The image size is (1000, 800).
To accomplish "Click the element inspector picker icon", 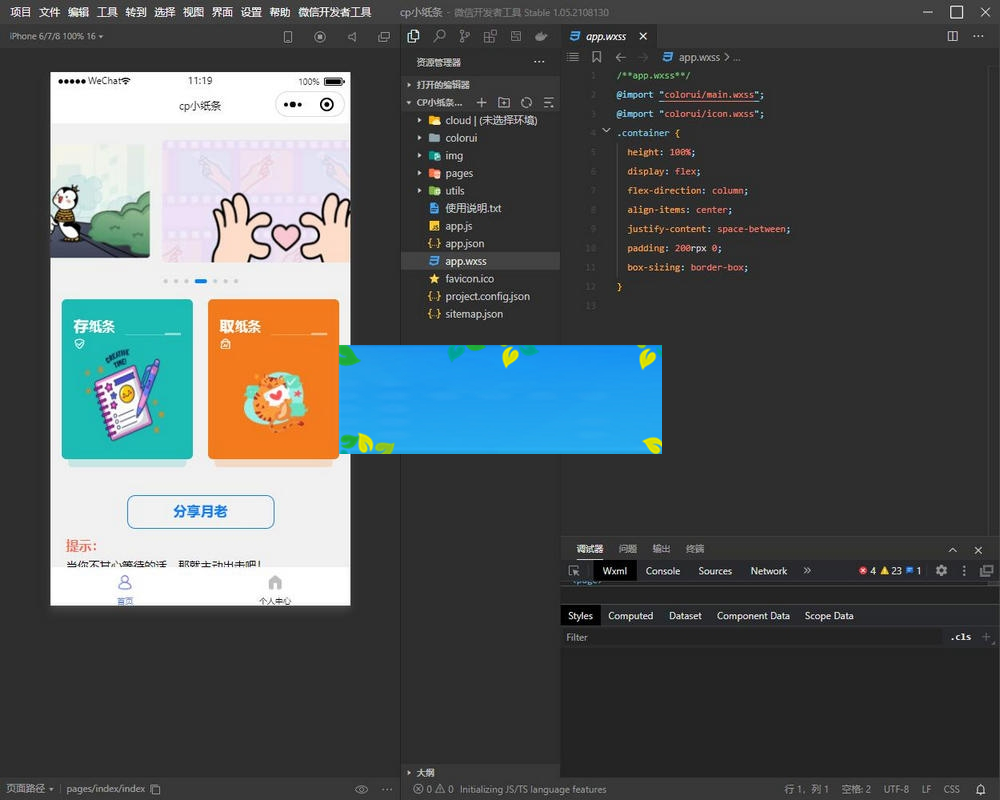I will click(x=574, y=571).
